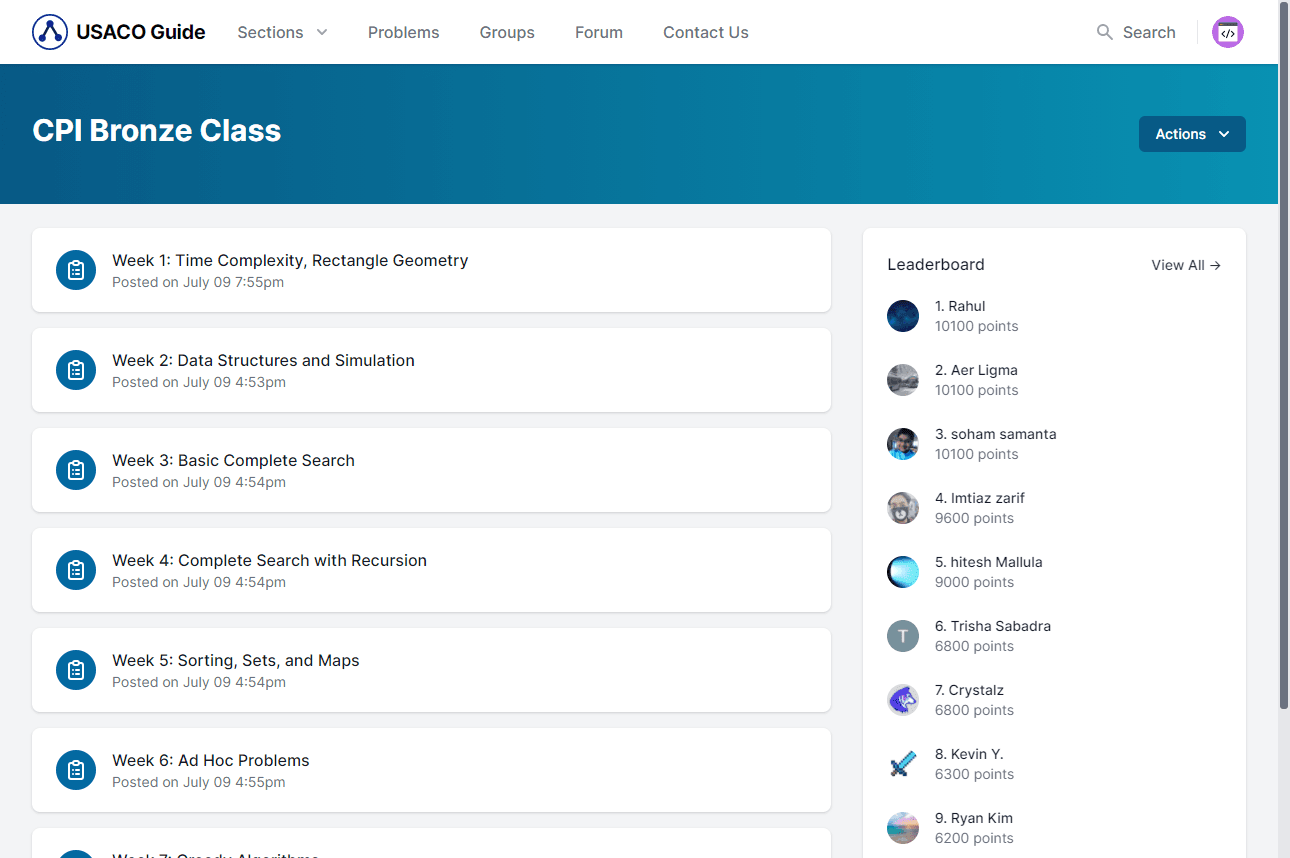Click Kevin Y.'s sword avatar

click(902, 764)
